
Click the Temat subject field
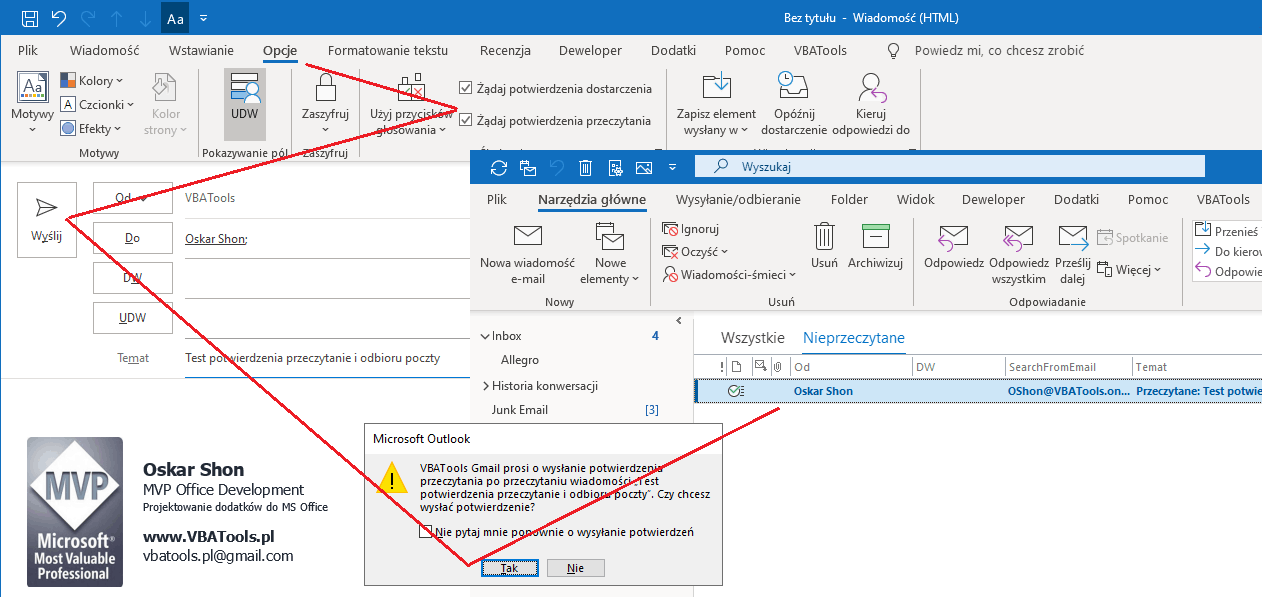[x=327, y=358]
